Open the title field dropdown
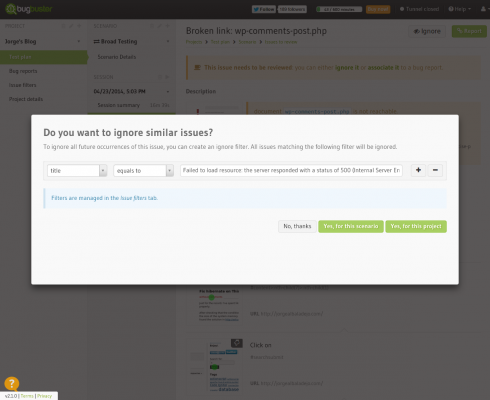Viewport: 490px width, 400px height. pyautogui.click(x=77, y=171)
